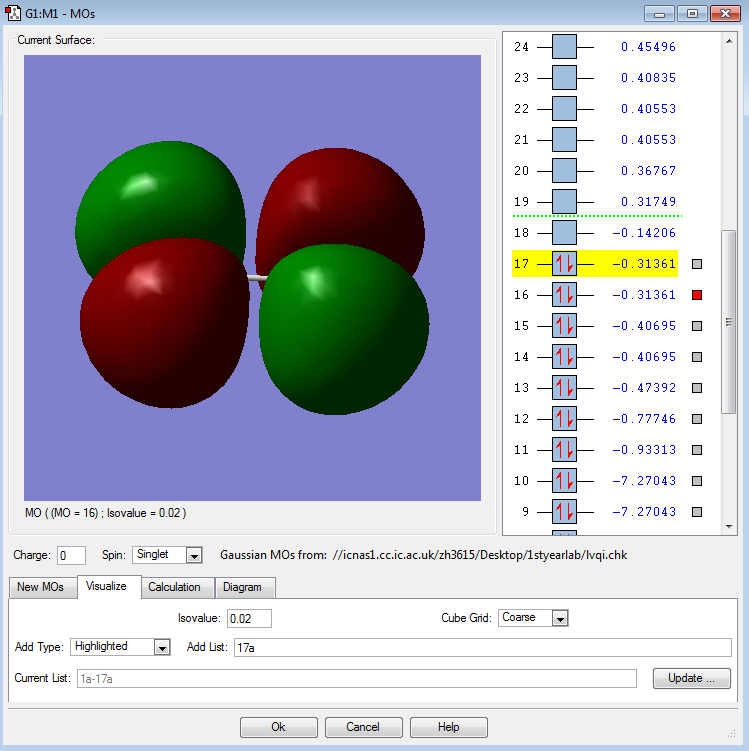
Task: Select the orbital box for MO 13
Action: point(564,388)
